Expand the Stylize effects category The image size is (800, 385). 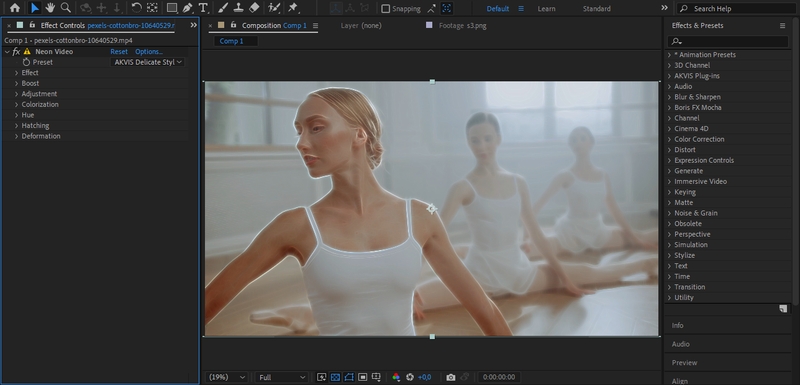(x=669, y=255)
